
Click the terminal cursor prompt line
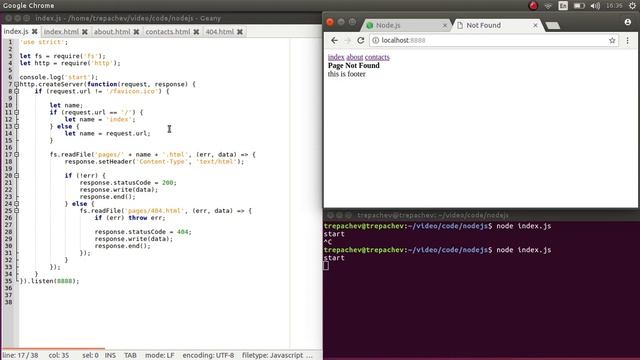click(326, 266)
